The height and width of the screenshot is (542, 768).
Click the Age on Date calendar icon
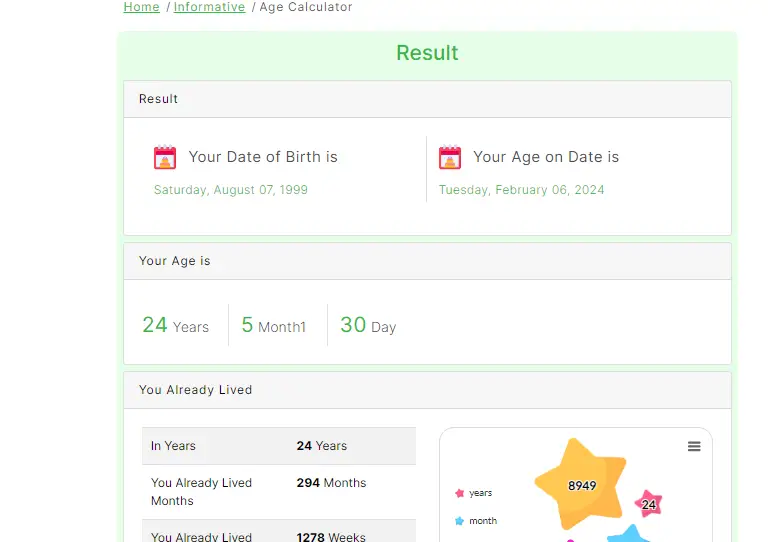point(450,157)
